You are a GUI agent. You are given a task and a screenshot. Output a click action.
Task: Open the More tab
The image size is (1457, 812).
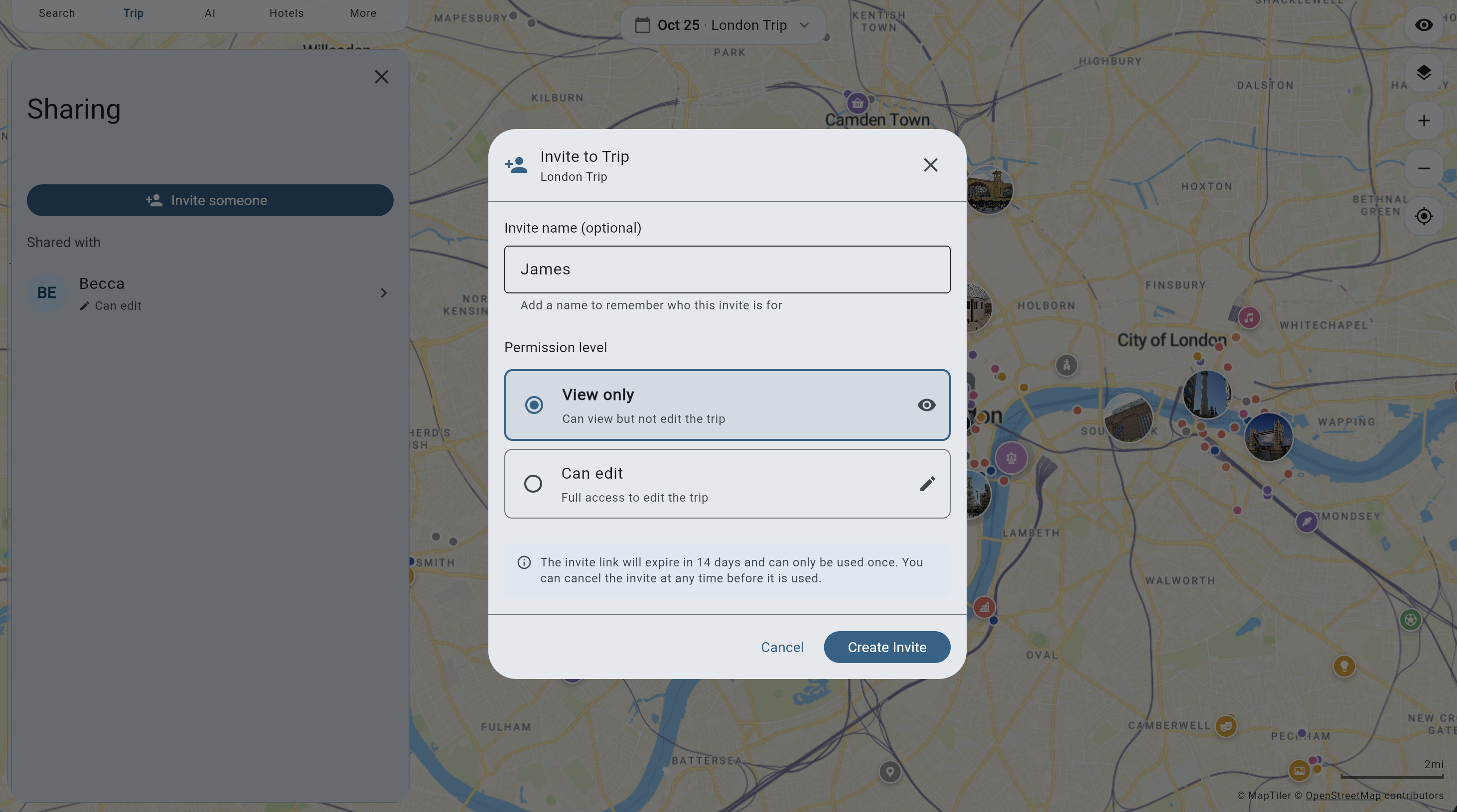[x=363, y=13]
